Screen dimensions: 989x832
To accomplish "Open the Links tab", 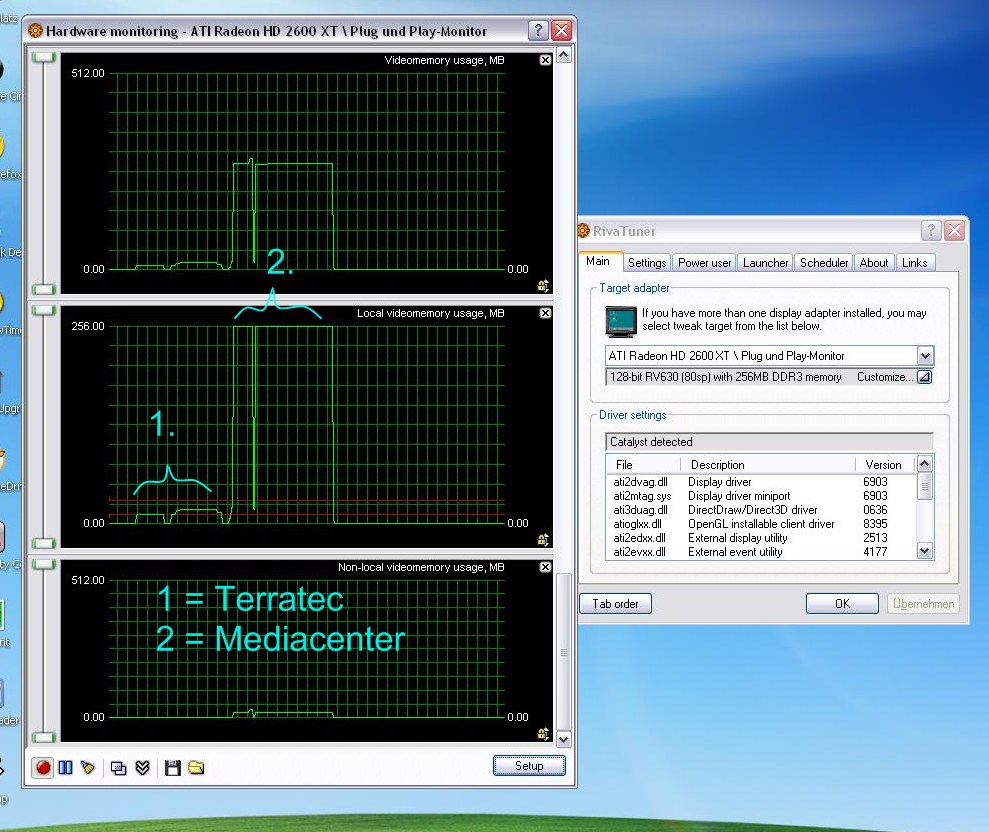I will pos(915,262).
